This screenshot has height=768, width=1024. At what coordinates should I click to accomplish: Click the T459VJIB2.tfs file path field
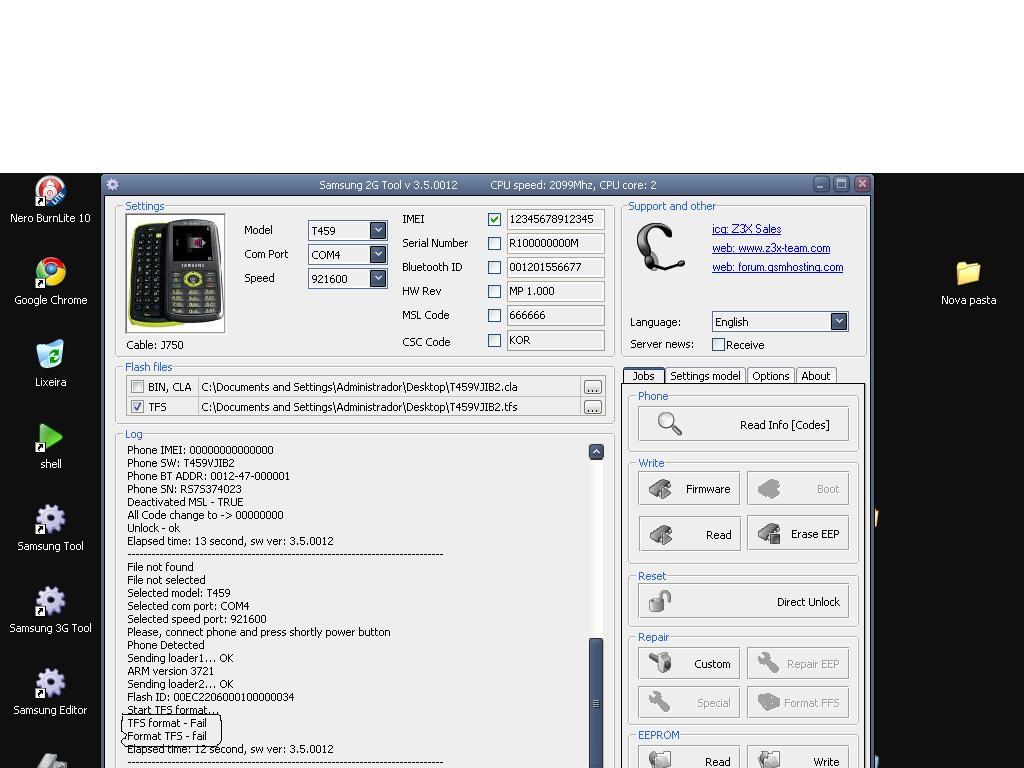click(x=389, y=407)
